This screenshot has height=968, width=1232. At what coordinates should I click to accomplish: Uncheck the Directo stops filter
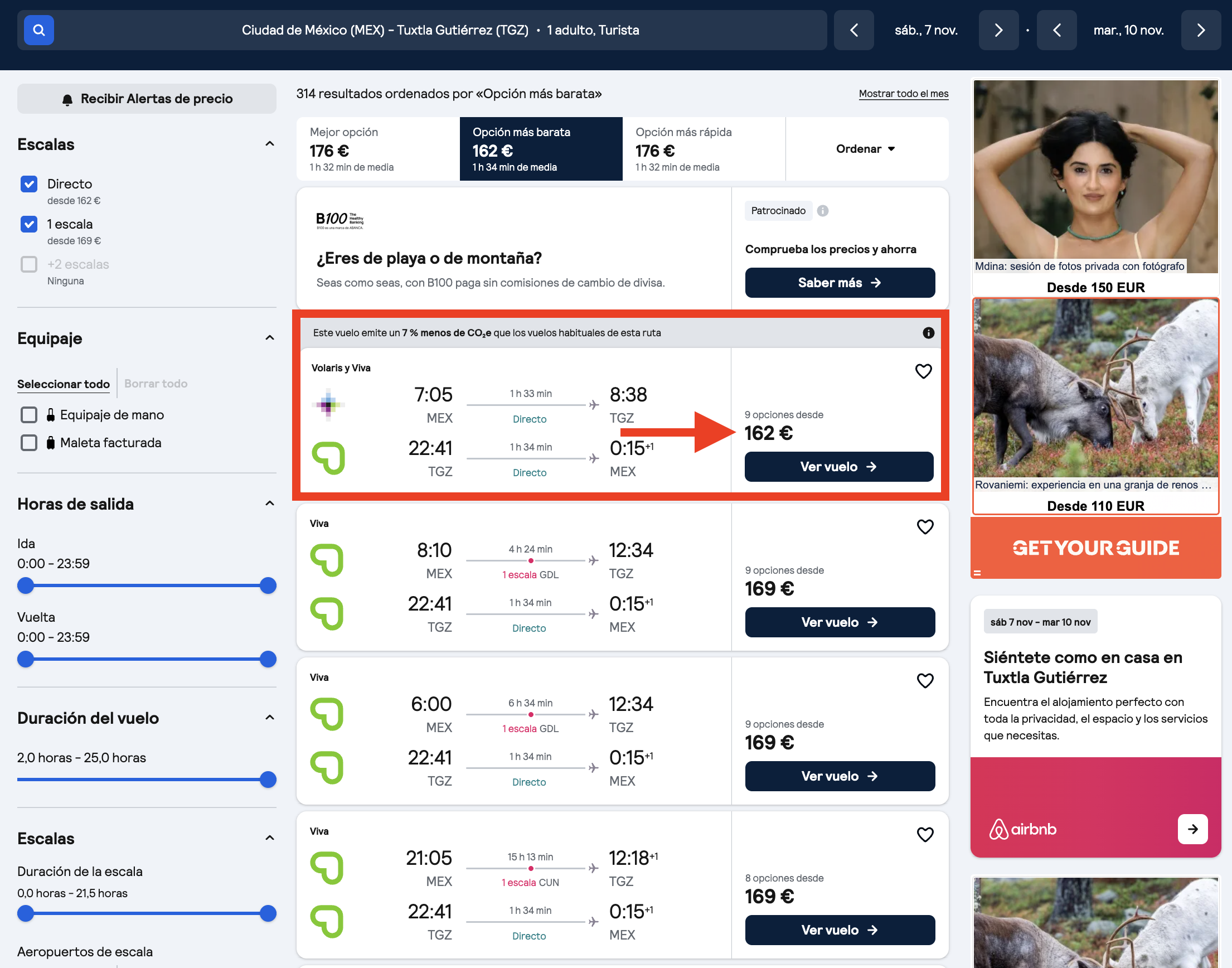(29, 183)
